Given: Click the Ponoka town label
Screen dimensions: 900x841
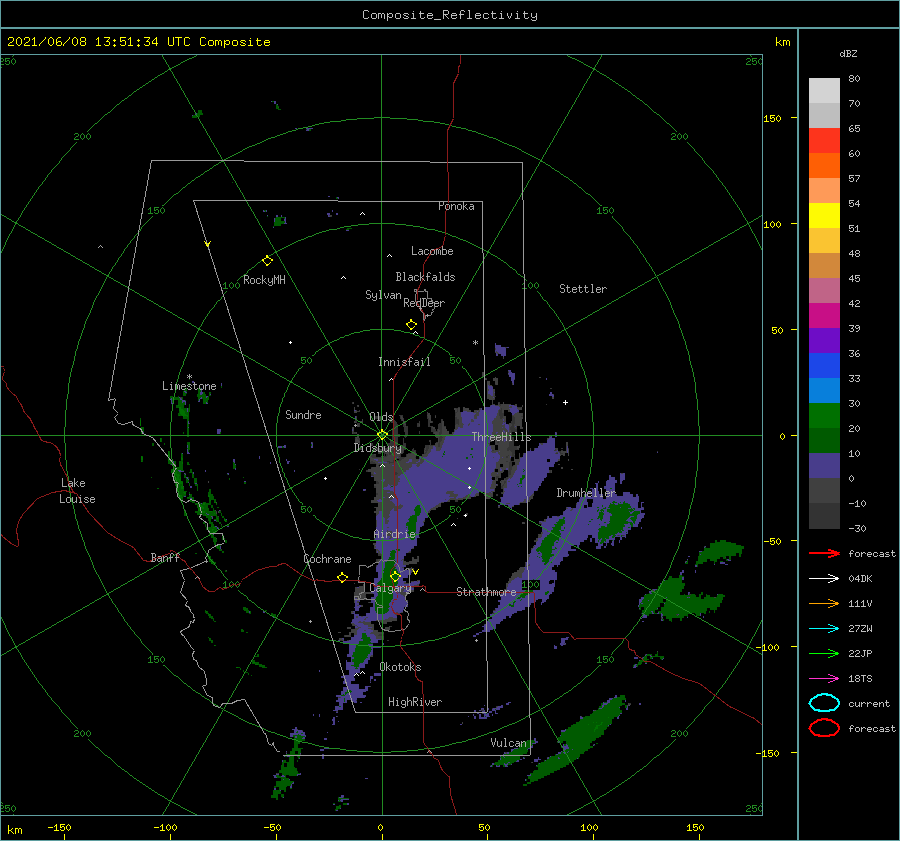Looking at the screenshot, I should tap(456, 206).
